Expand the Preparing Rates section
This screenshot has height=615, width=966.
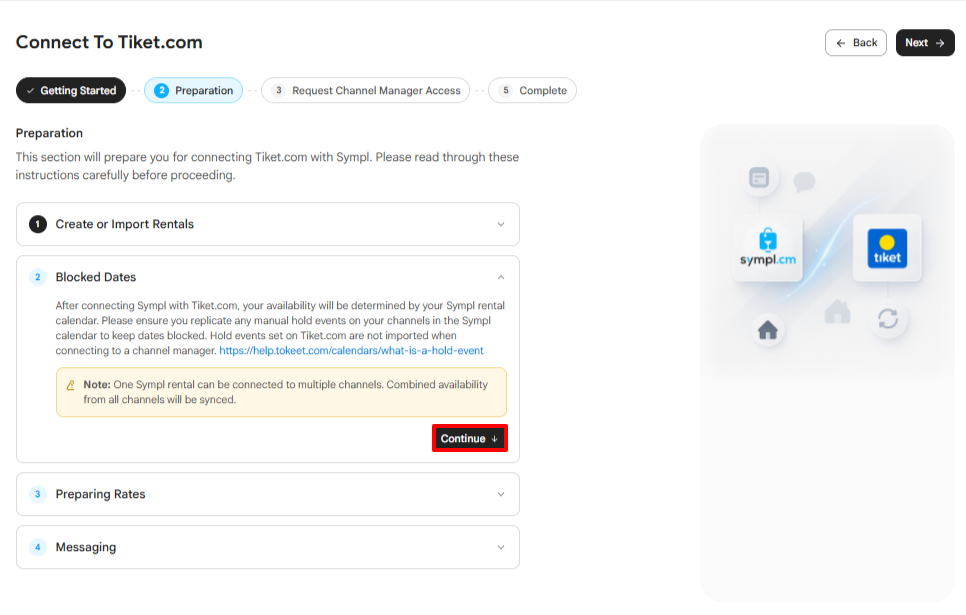click(x=268, y=494)
